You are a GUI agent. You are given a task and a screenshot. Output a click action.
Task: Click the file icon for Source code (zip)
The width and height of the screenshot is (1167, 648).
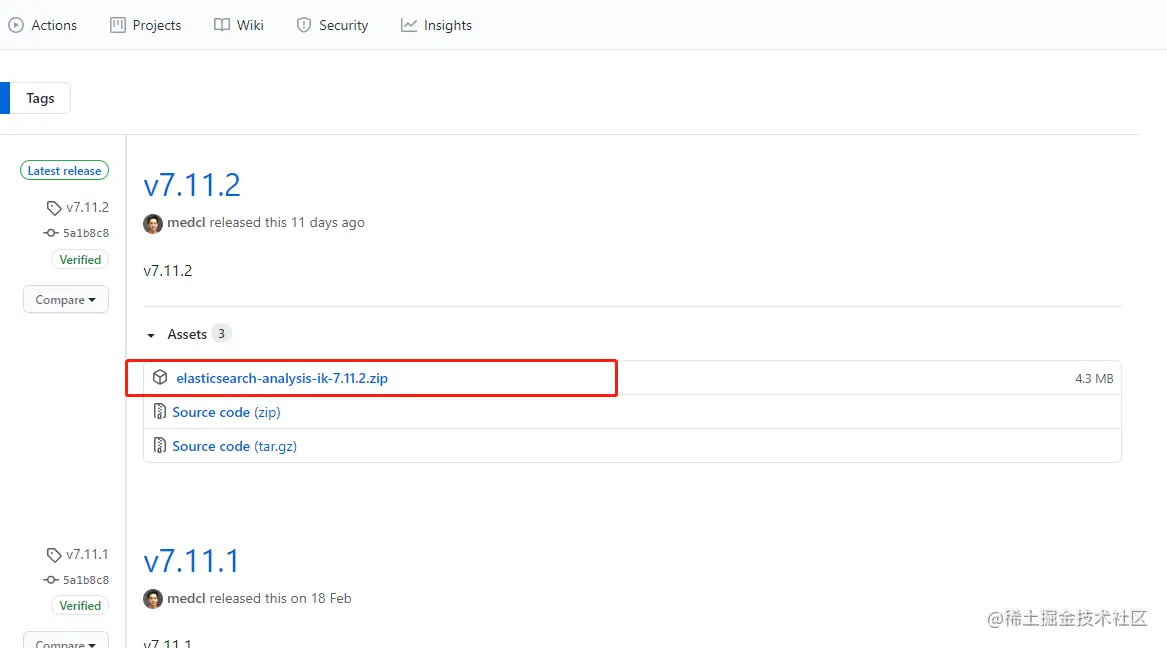[160, 412]
